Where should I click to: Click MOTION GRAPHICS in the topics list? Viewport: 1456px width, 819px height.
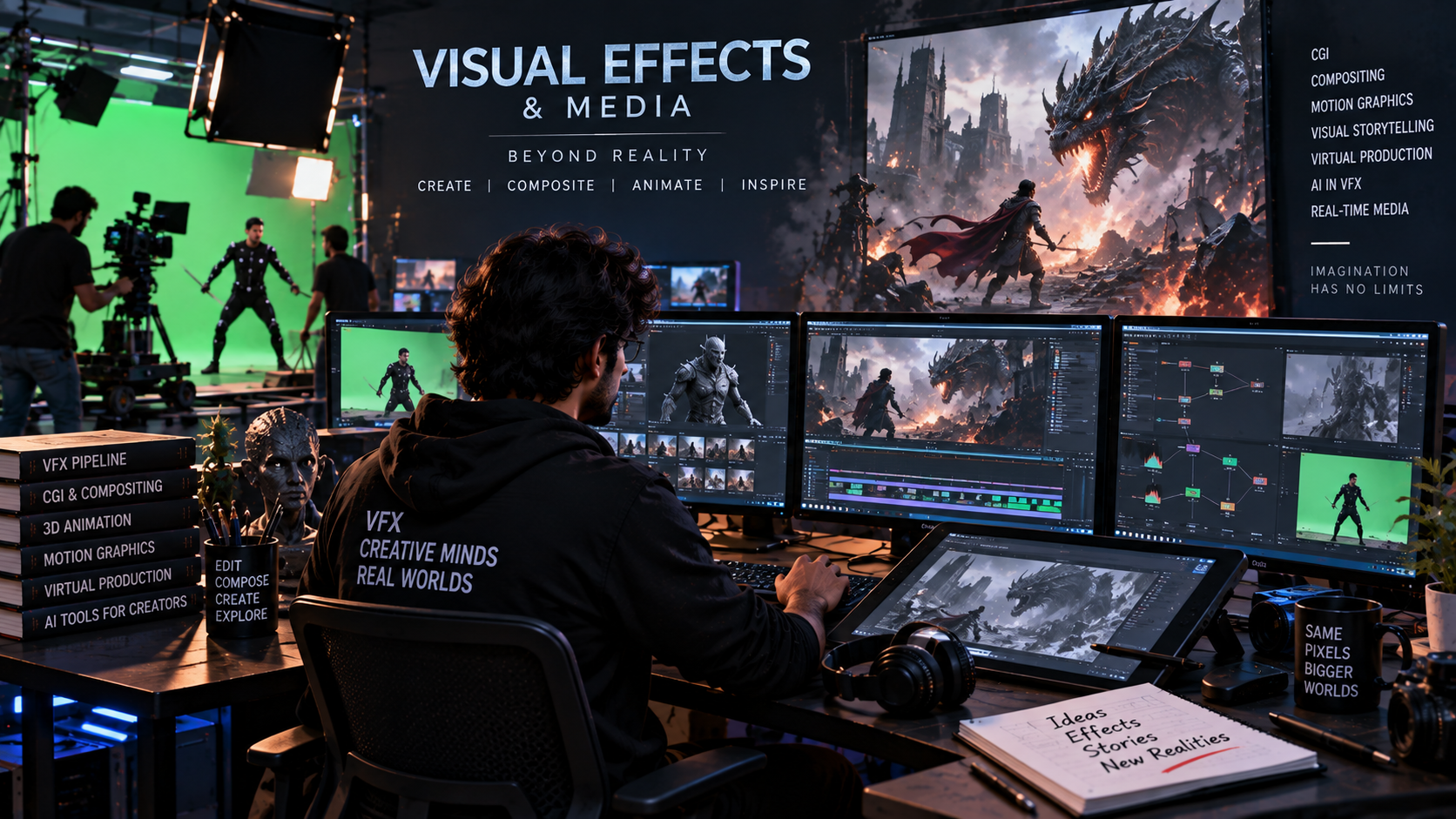point(1362,103)
